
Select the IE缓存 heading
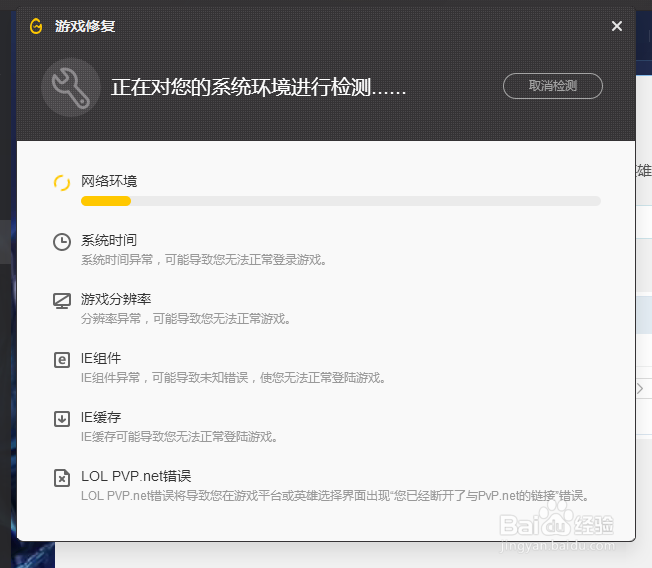tap(101, 417)
